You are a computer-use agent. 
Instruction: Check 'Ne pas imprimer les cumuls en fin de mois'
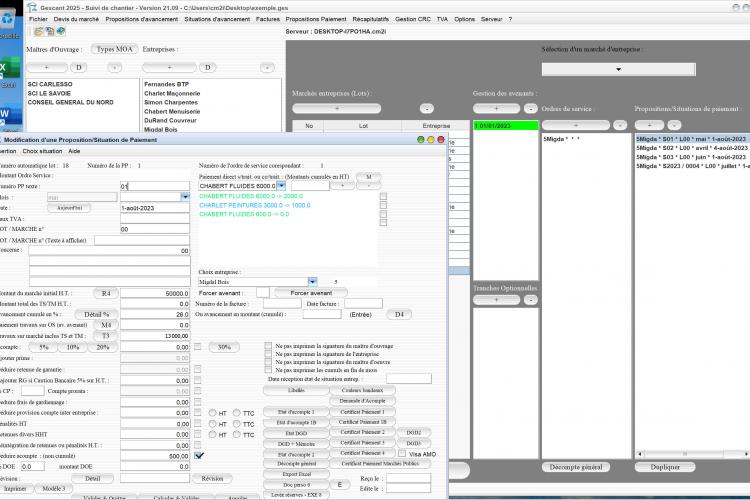268,370
